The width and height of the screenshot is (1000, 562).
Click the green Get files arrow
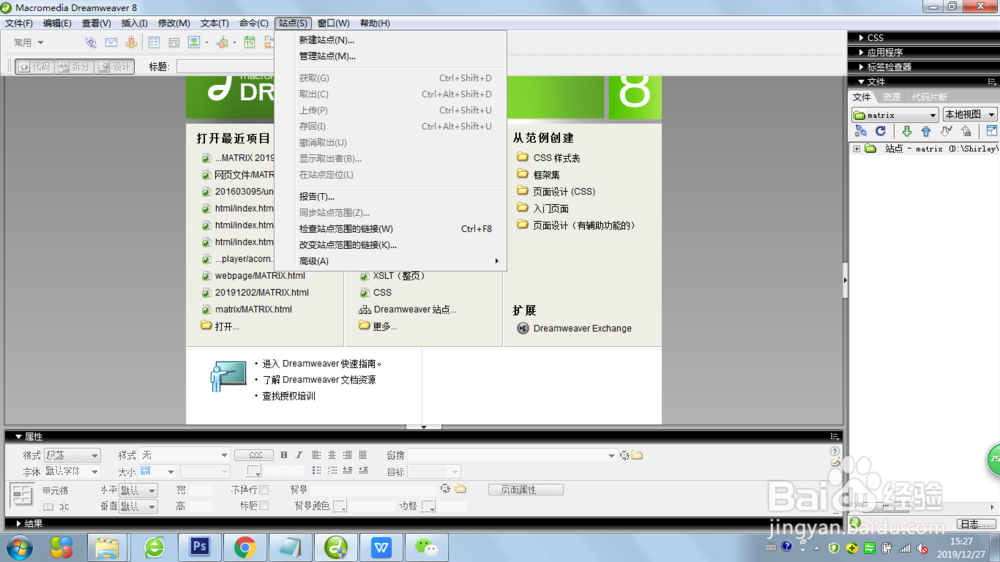[x=906, y=131]
